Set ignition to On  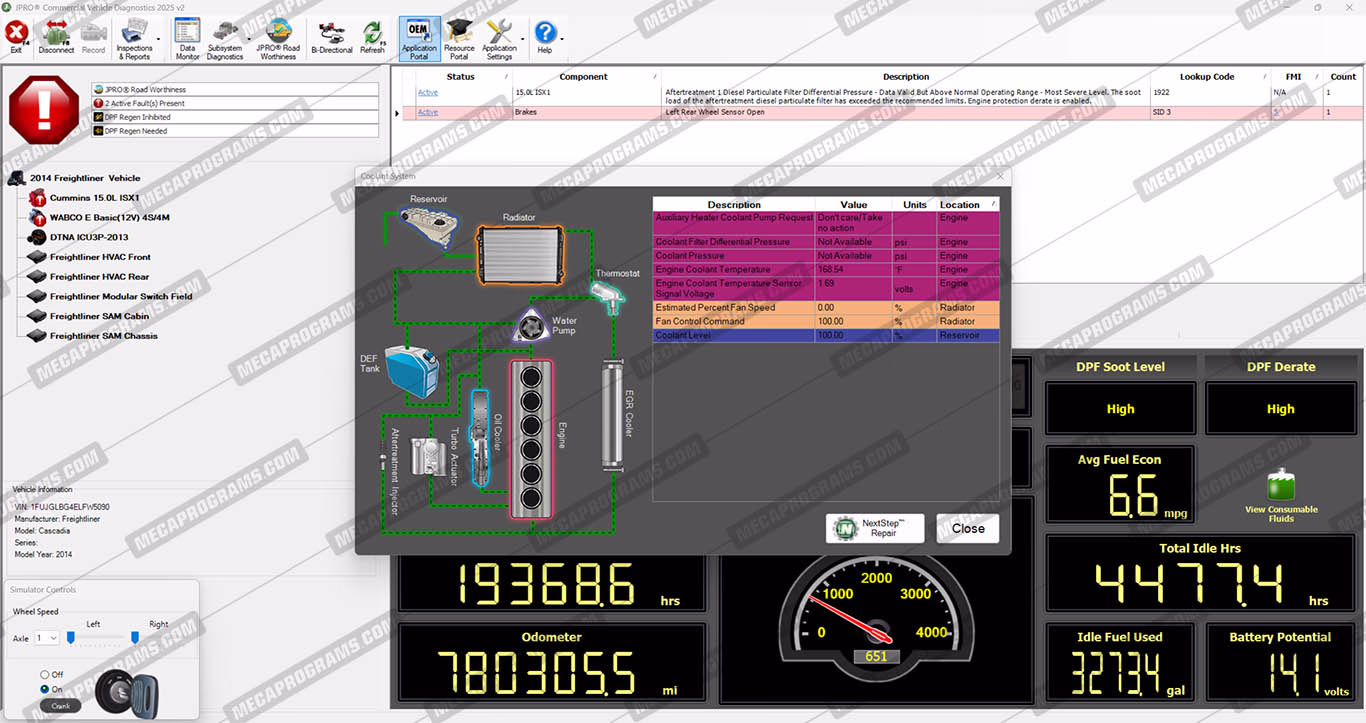[x=45, y=689]
